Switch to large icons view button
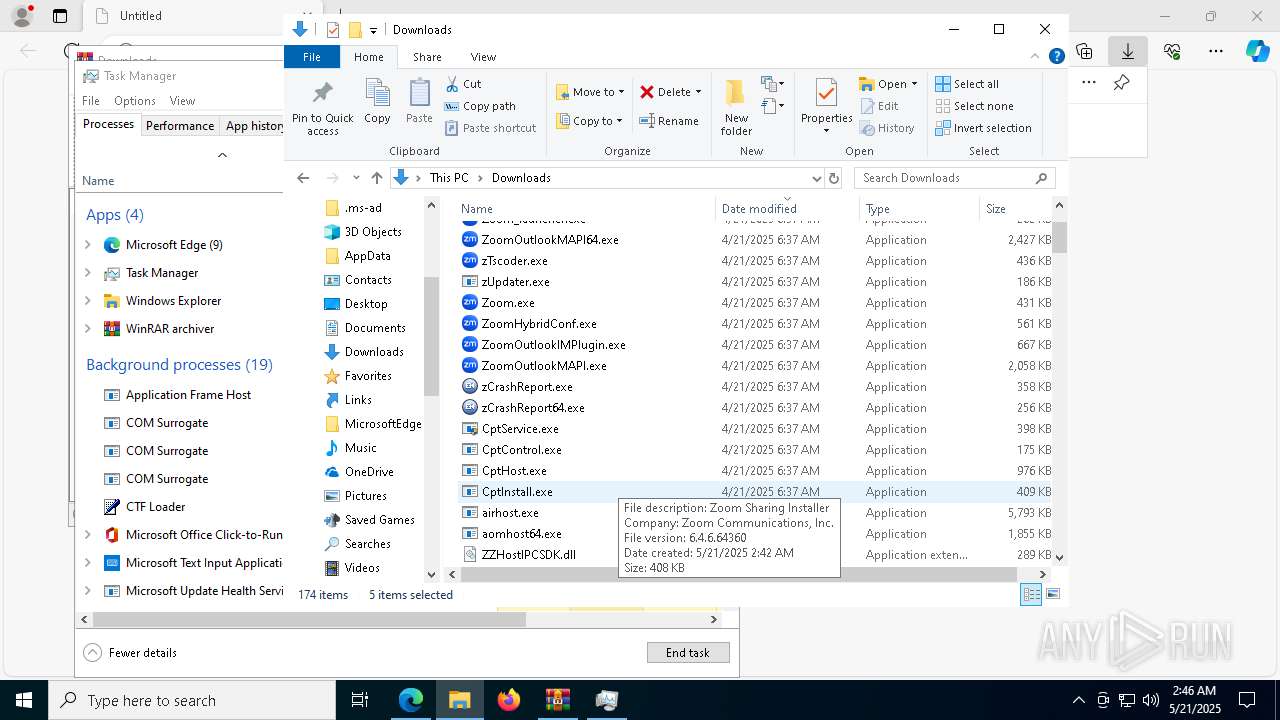This screenshot has height=720, width=1280. coord(1052,594)
